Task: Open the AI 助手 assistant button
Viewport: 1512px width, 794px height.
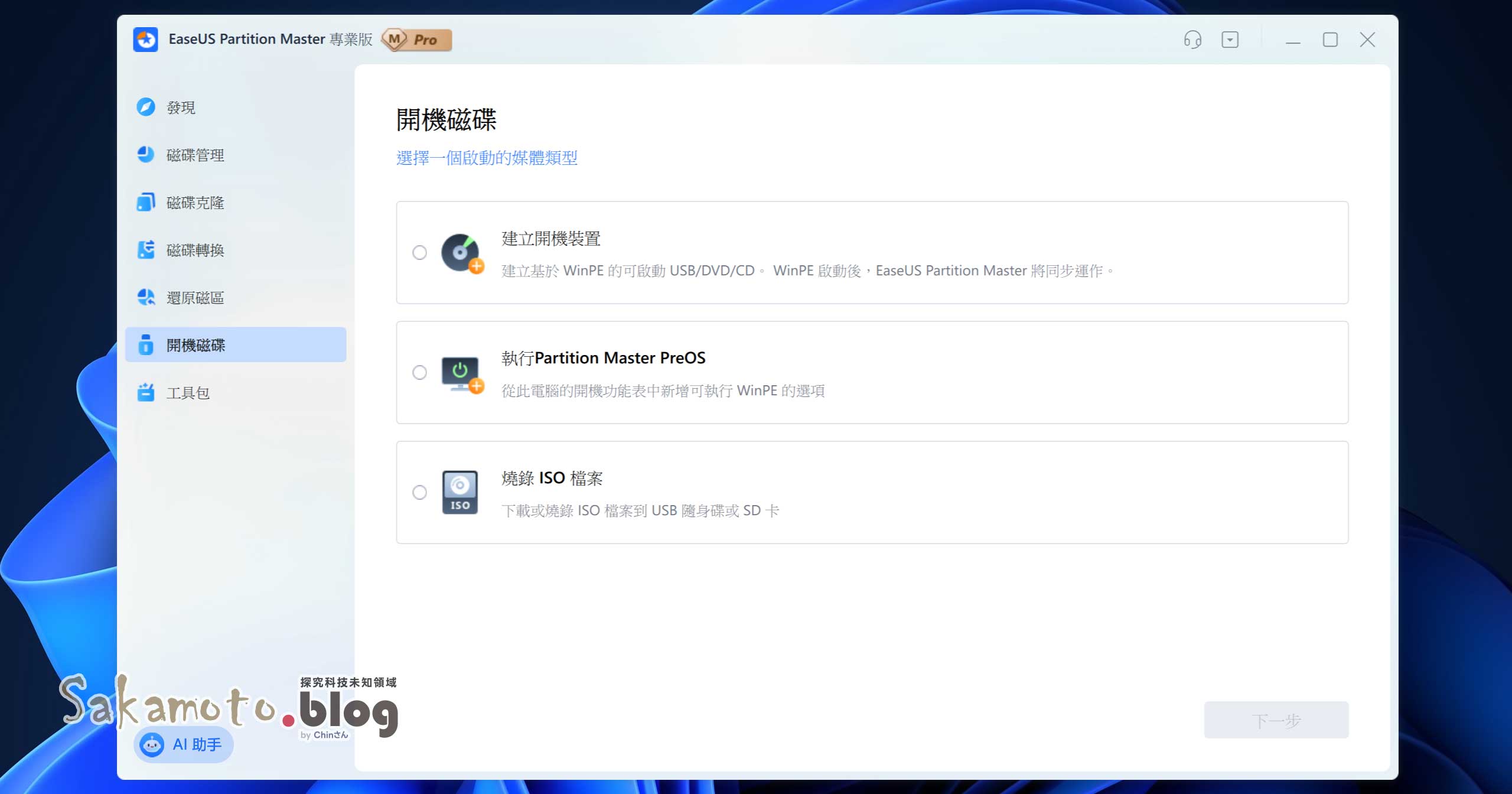Action: tap(183, 744)
